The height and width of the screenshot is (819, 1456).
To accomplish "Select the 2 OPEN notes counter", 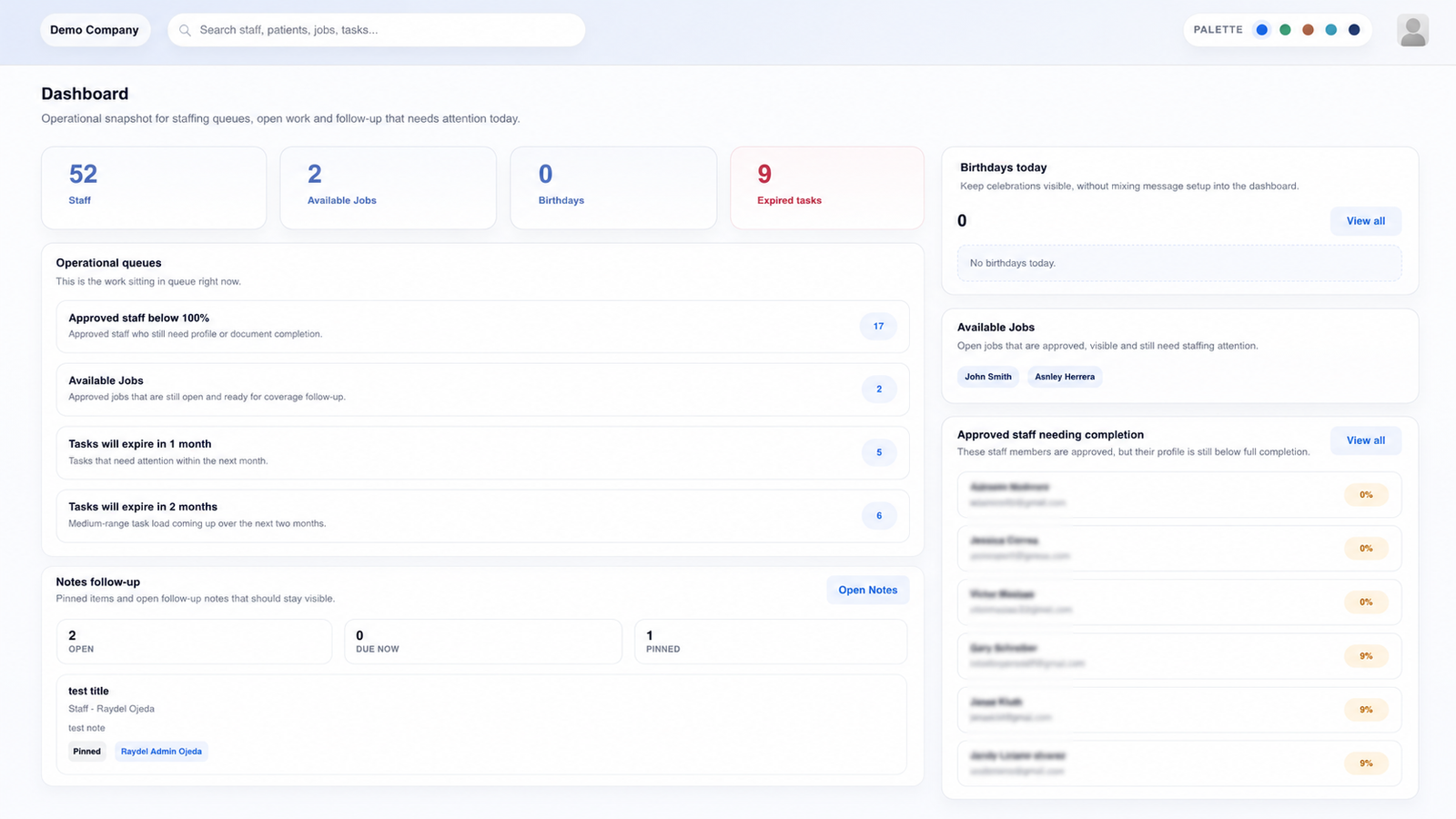I will click(194, 642).
